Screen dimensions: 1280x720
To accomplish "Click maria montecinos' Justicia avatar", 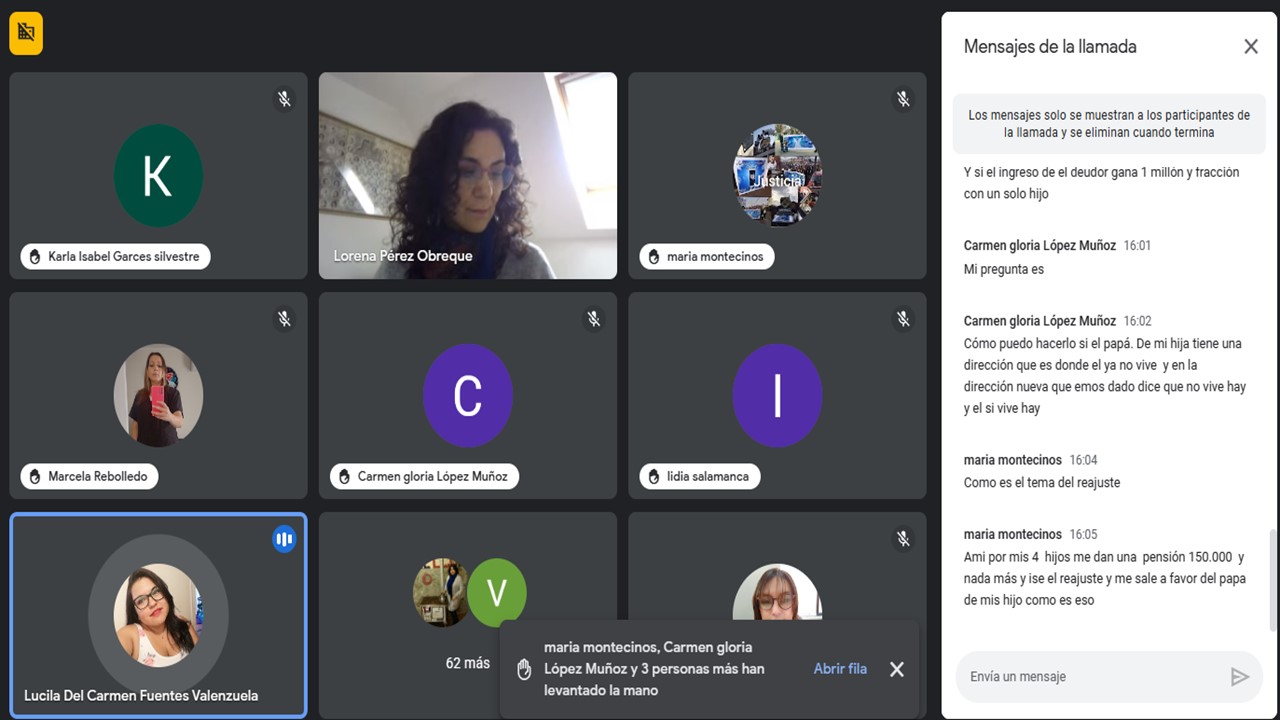I will 778,176.
